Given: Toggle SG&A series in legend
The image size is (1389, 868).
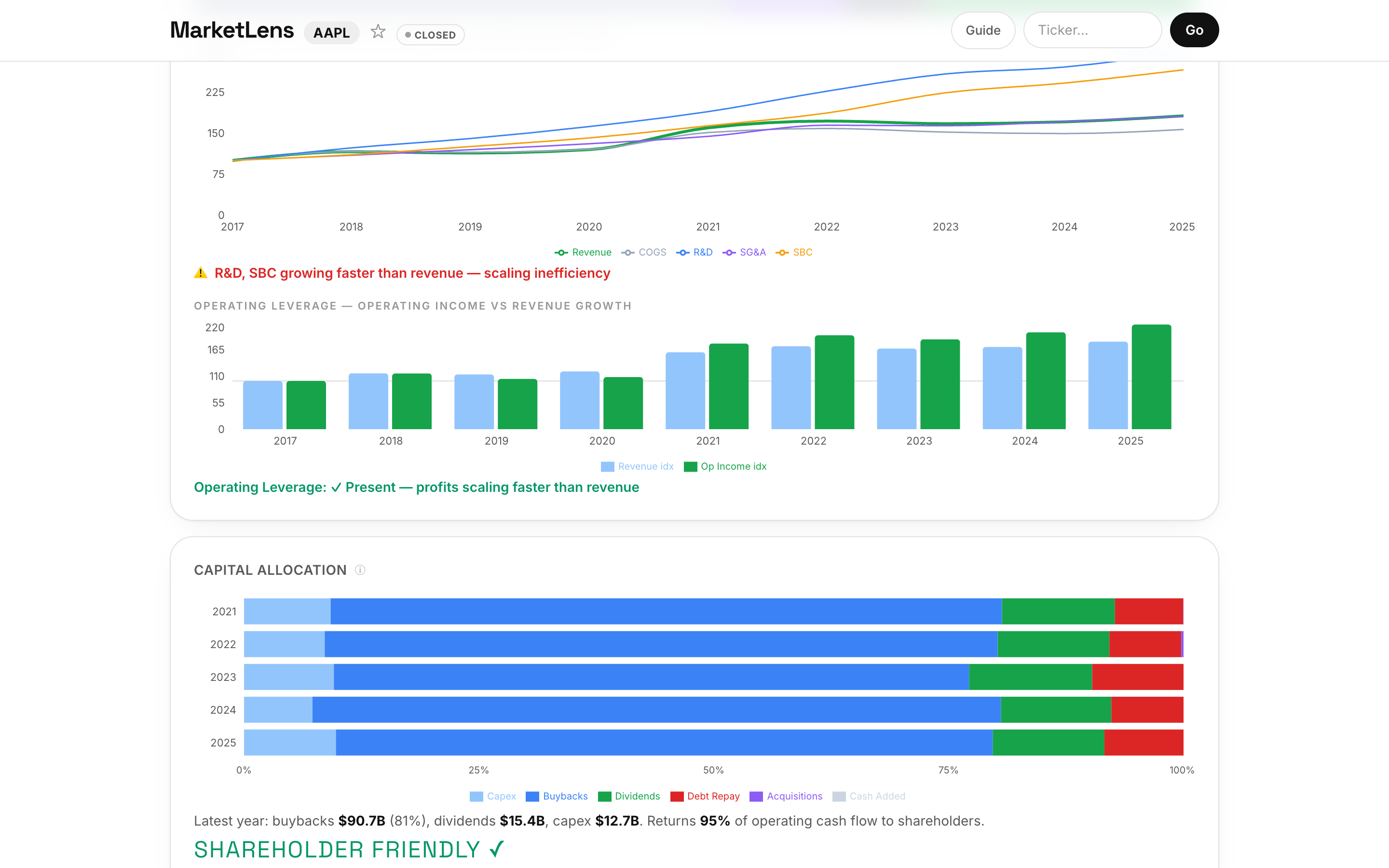Looking at the screenshot, I should (744, 252).
